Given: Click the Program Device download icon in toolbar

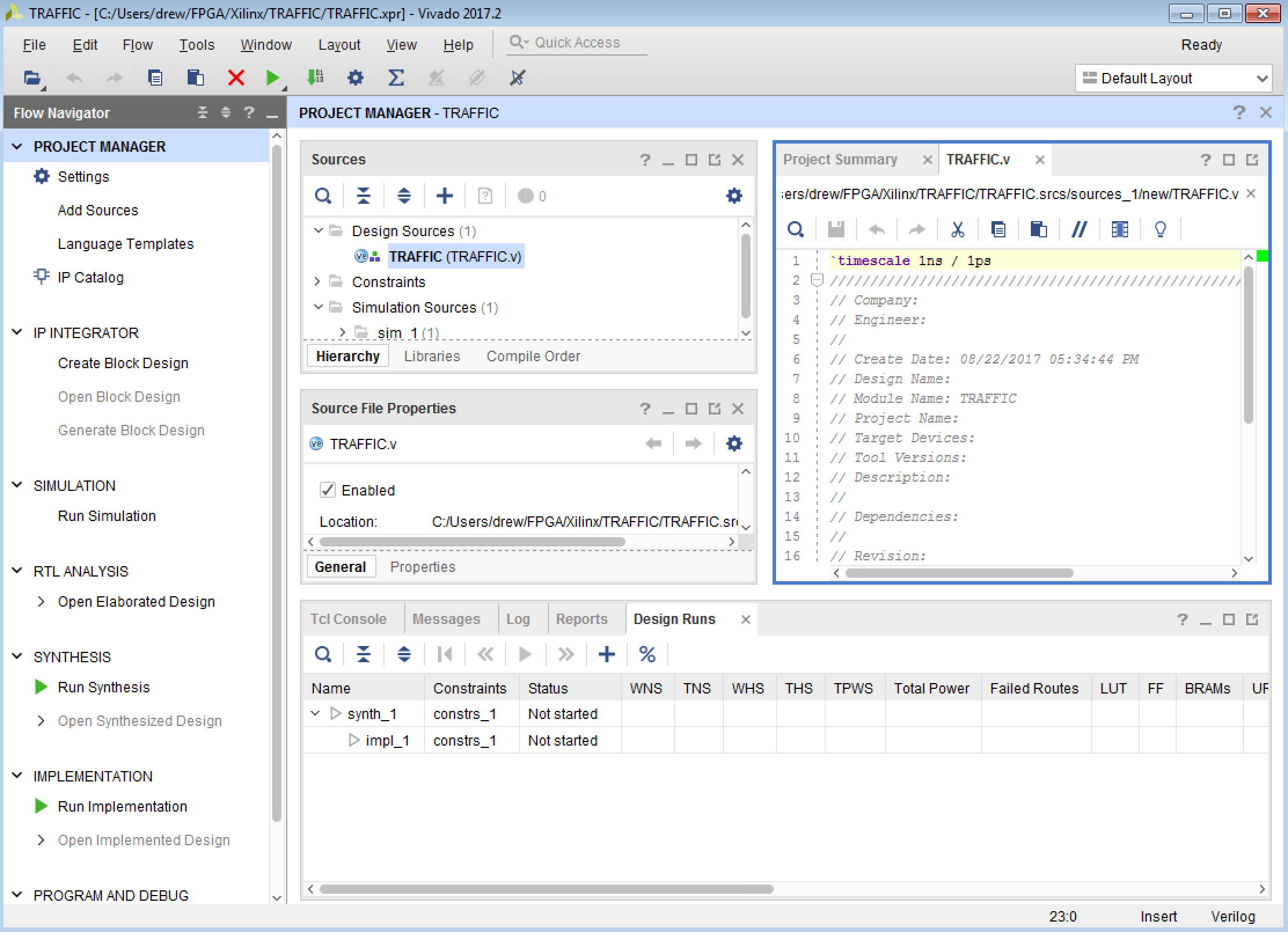Looking at the screenshot, I should click(315, 78).
